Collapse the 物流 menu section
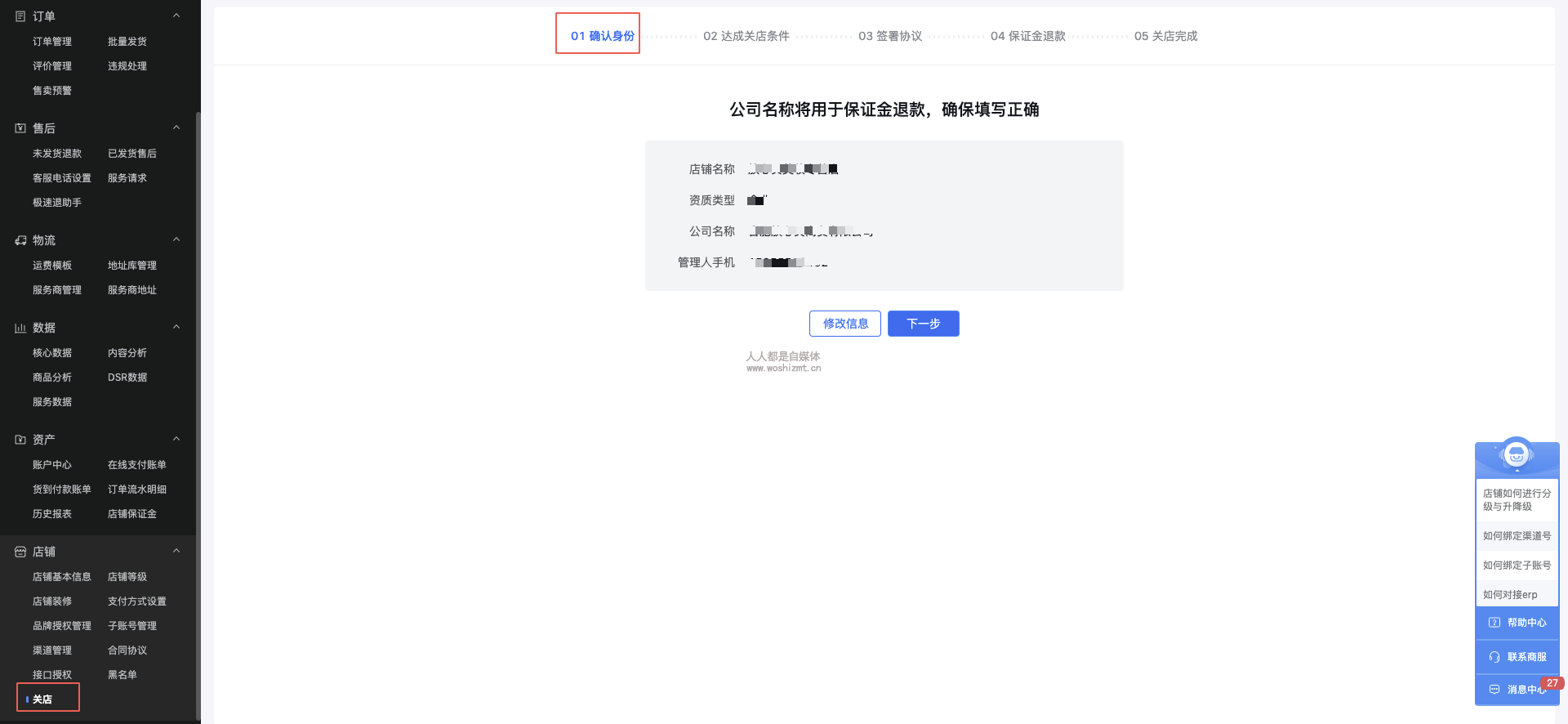This screenshot has width=1568, height=724. [176, 239]
